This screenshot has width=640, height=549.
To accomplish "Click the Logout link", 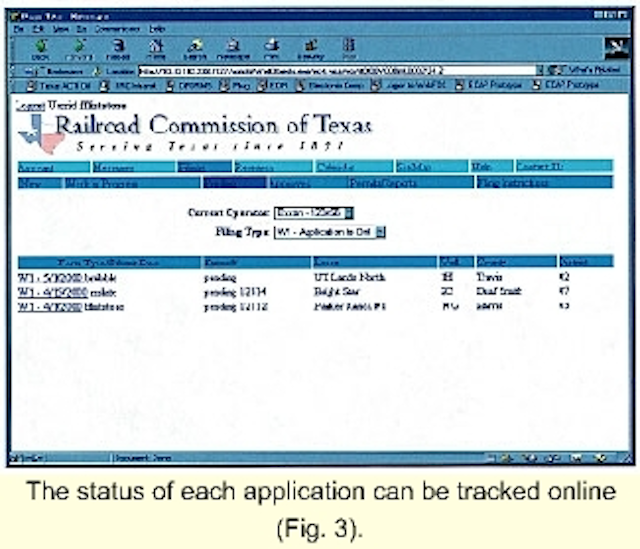I will click(30, 106).
